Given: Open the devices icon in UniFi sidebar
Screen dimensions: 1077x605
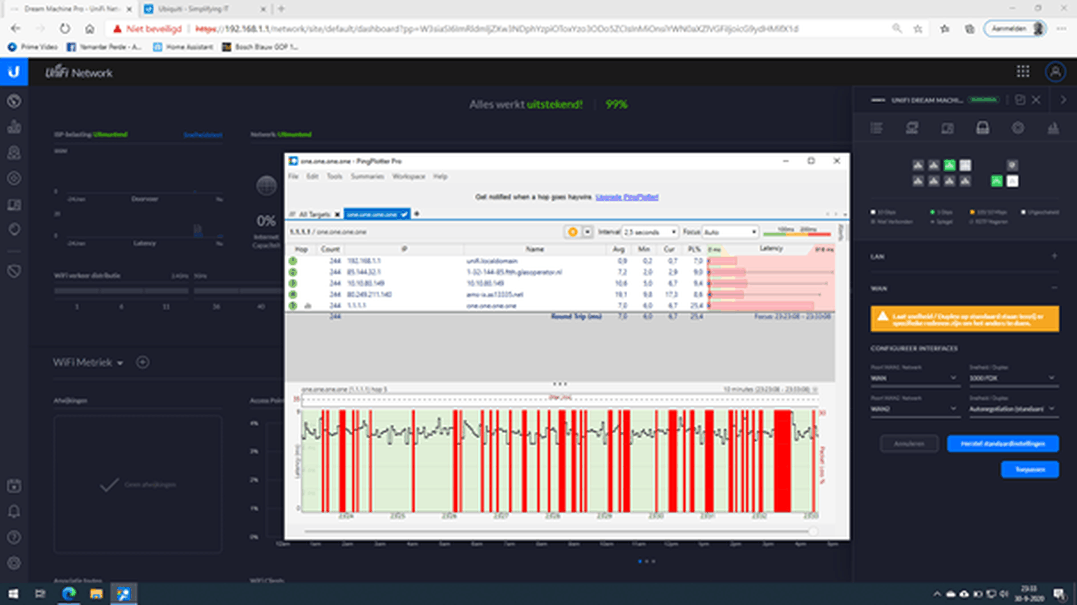Looking at the screenshot, I should tap(14, 205).
